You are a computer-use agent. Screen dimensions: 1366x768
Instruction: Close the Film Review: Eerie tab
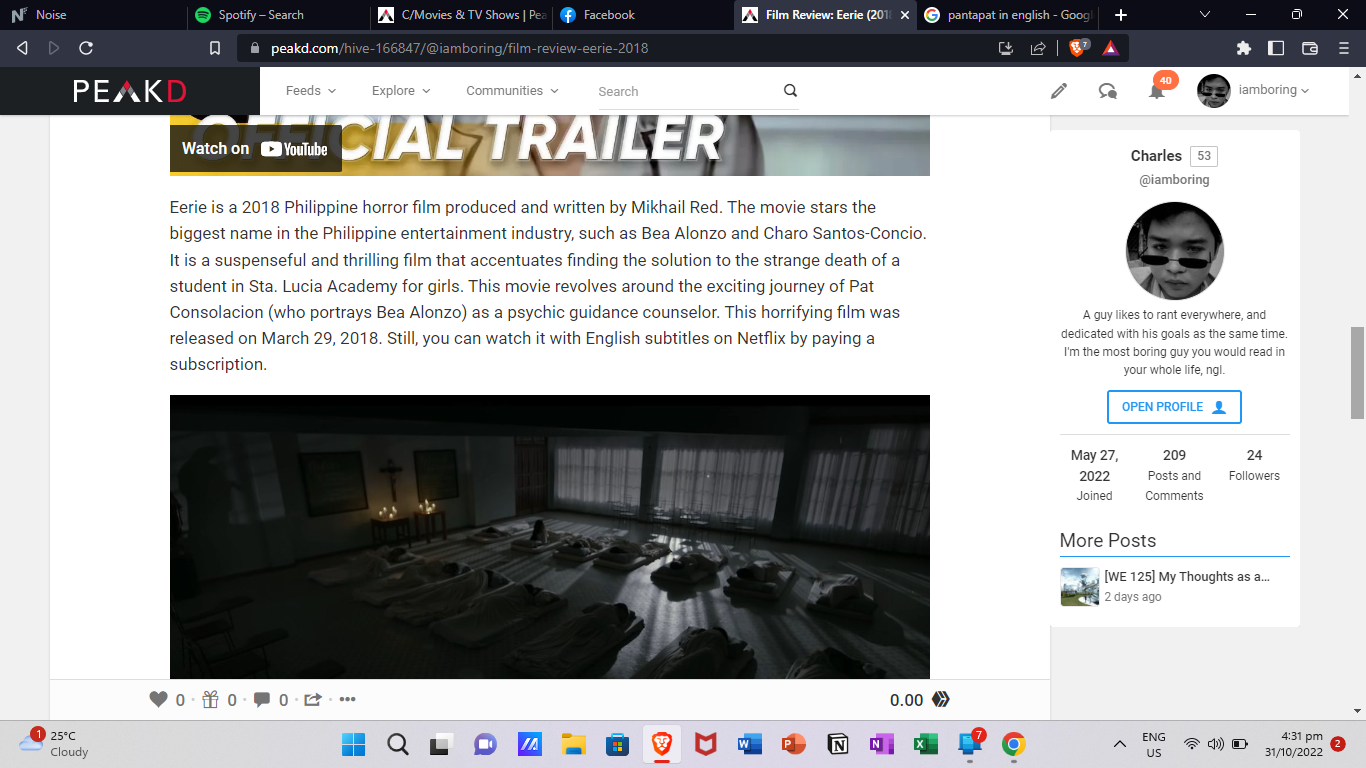click(905, 15)
